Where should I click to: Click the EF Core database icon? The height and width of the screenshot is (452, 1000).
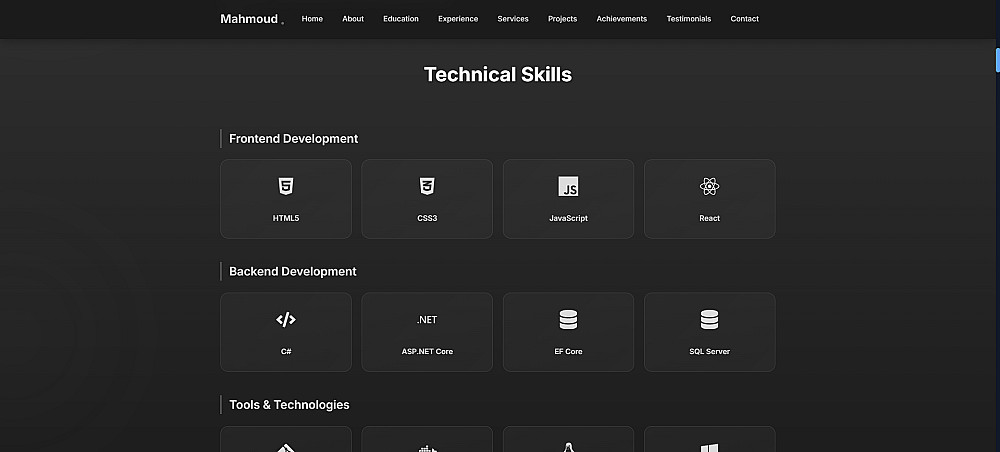(x=568, y=320)
